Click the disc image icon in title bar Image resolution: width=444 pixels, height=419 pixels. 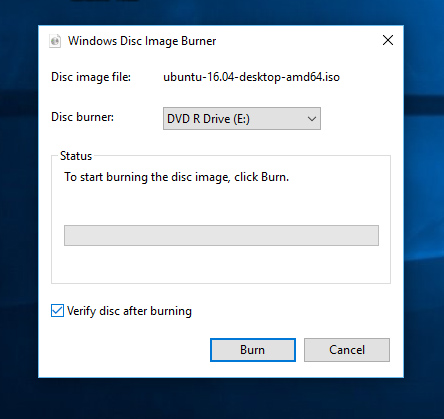[55, 41]
